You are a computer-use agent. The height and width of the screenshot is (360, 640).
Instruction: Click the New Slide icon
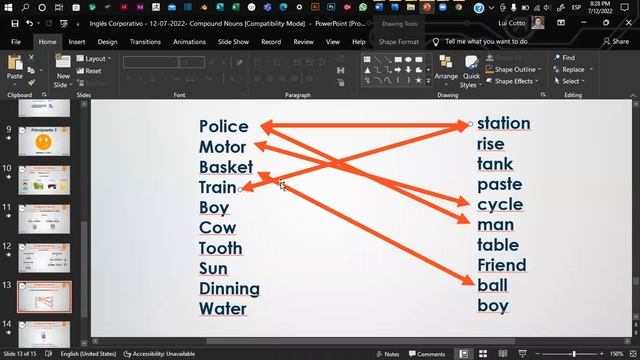[x=63, y=62]
